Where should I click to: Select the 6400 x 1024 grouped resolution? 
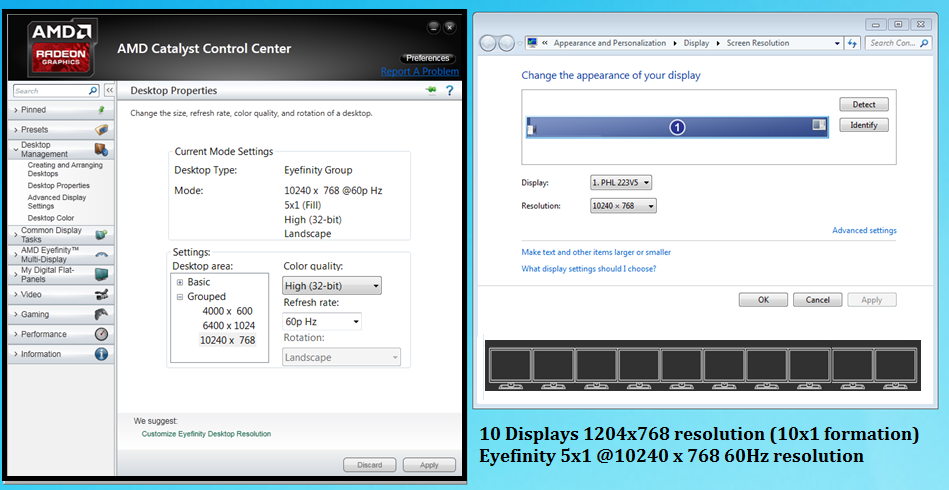(x=229, y=325)
